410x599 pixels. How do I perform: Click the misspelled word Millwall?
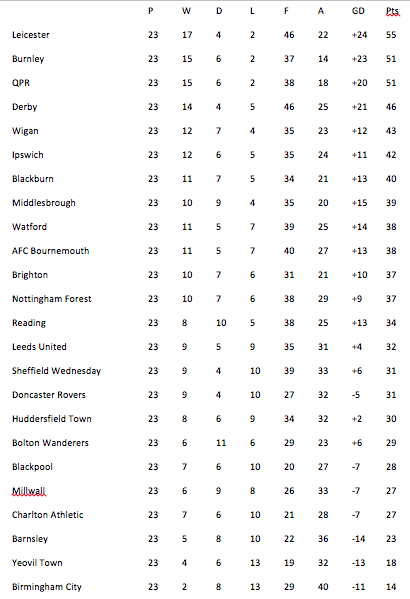(x=29, y=491)
